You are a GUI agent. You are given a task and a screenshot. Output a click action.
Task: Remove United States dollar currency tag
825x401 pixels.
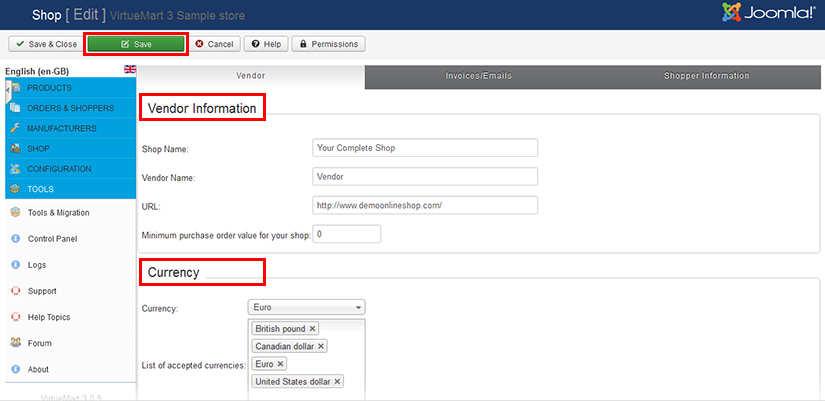(338, 382)
